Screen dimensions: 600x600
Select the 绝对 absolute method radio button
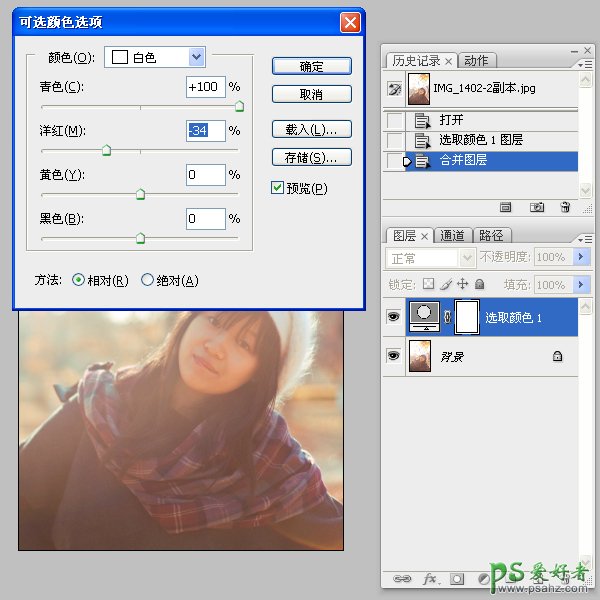(x=148, y=281)
